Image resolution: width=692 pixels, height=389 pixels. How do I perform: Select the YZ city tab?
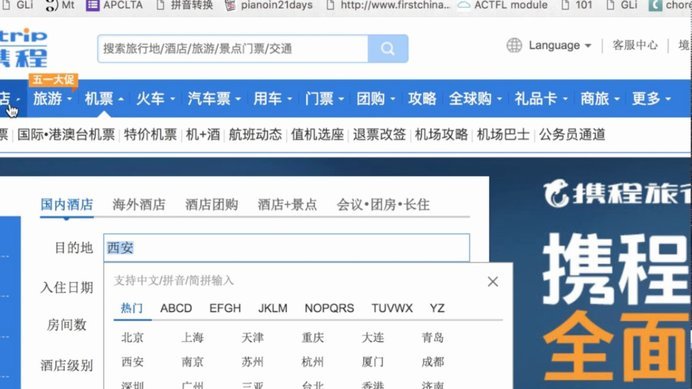(x=437, y=308)
